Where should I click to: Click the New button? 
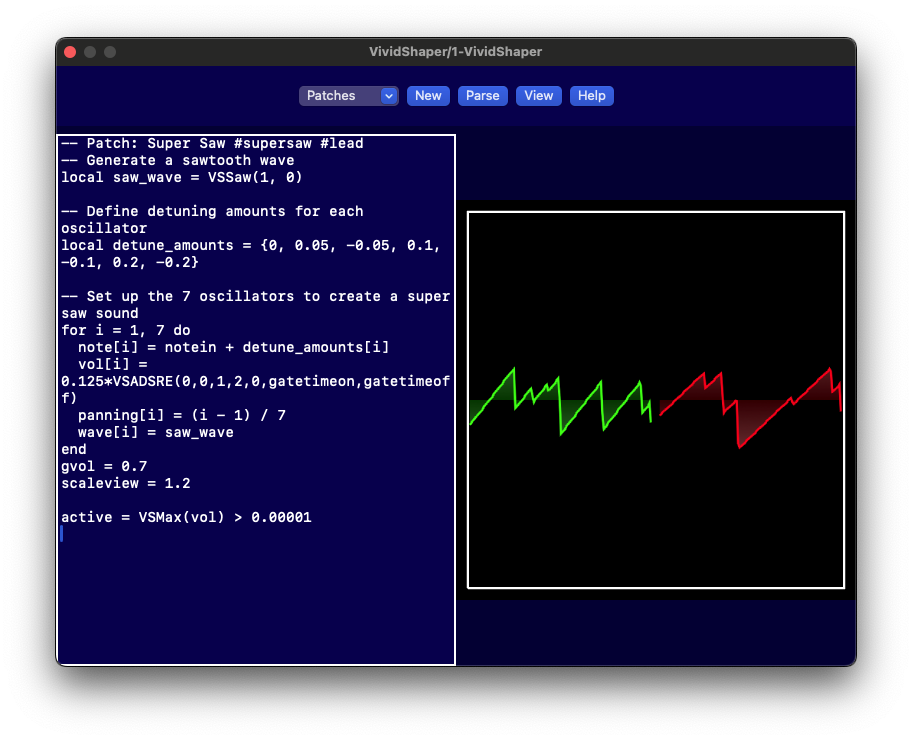click(428, 96)
